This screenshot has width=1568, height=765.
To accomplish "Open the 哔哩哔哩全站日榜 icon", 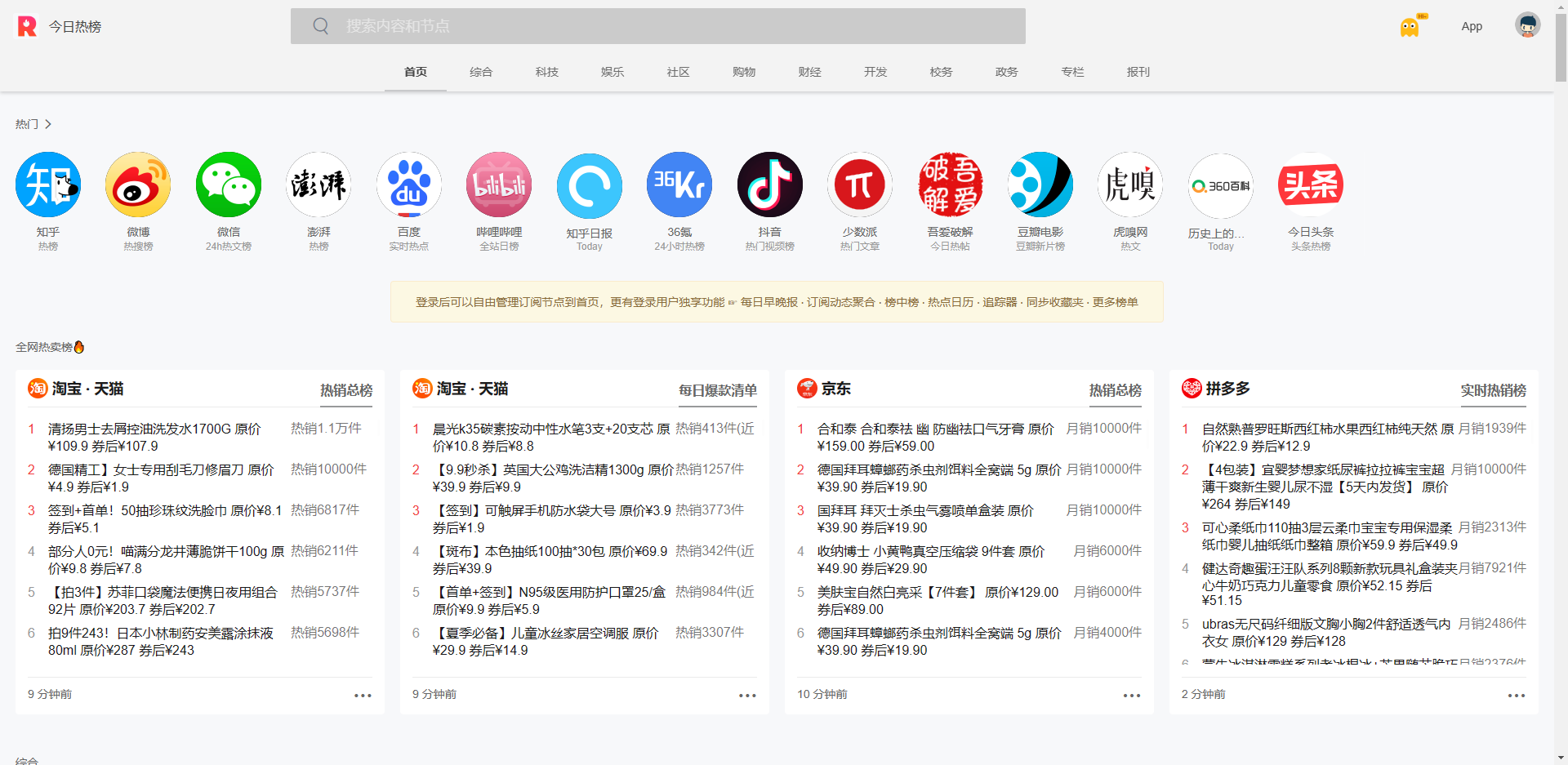I will [x=499, y=185].
